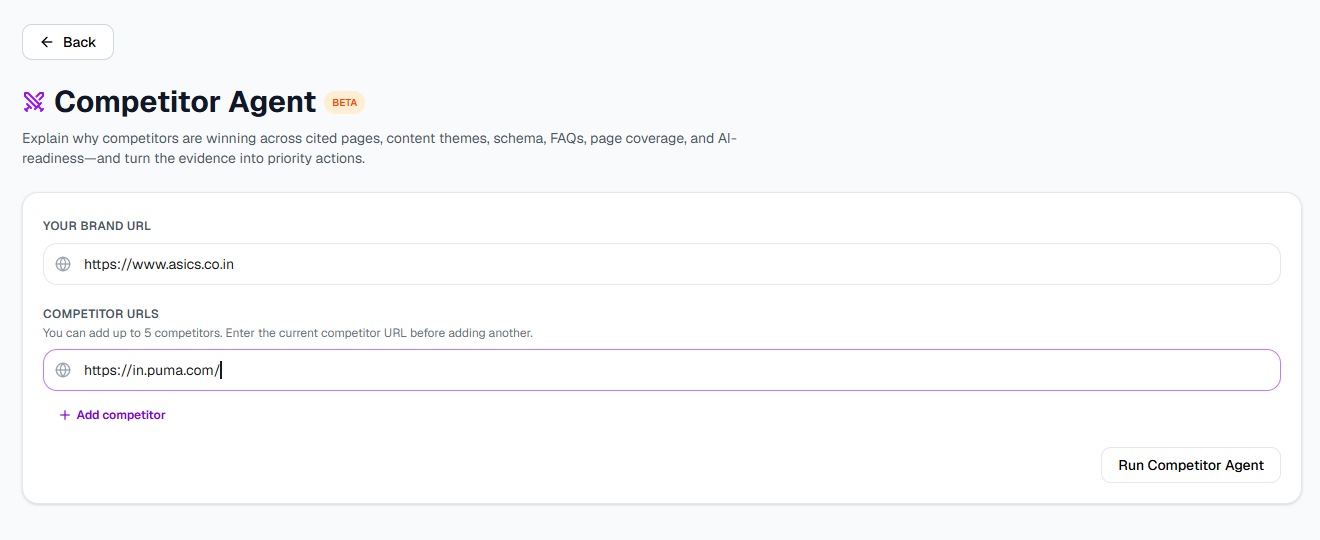This screenshot has width=1320, height=540.
Task: Focus the competitor URL field with in.puma.com
Action: click(x=661, y=370)
